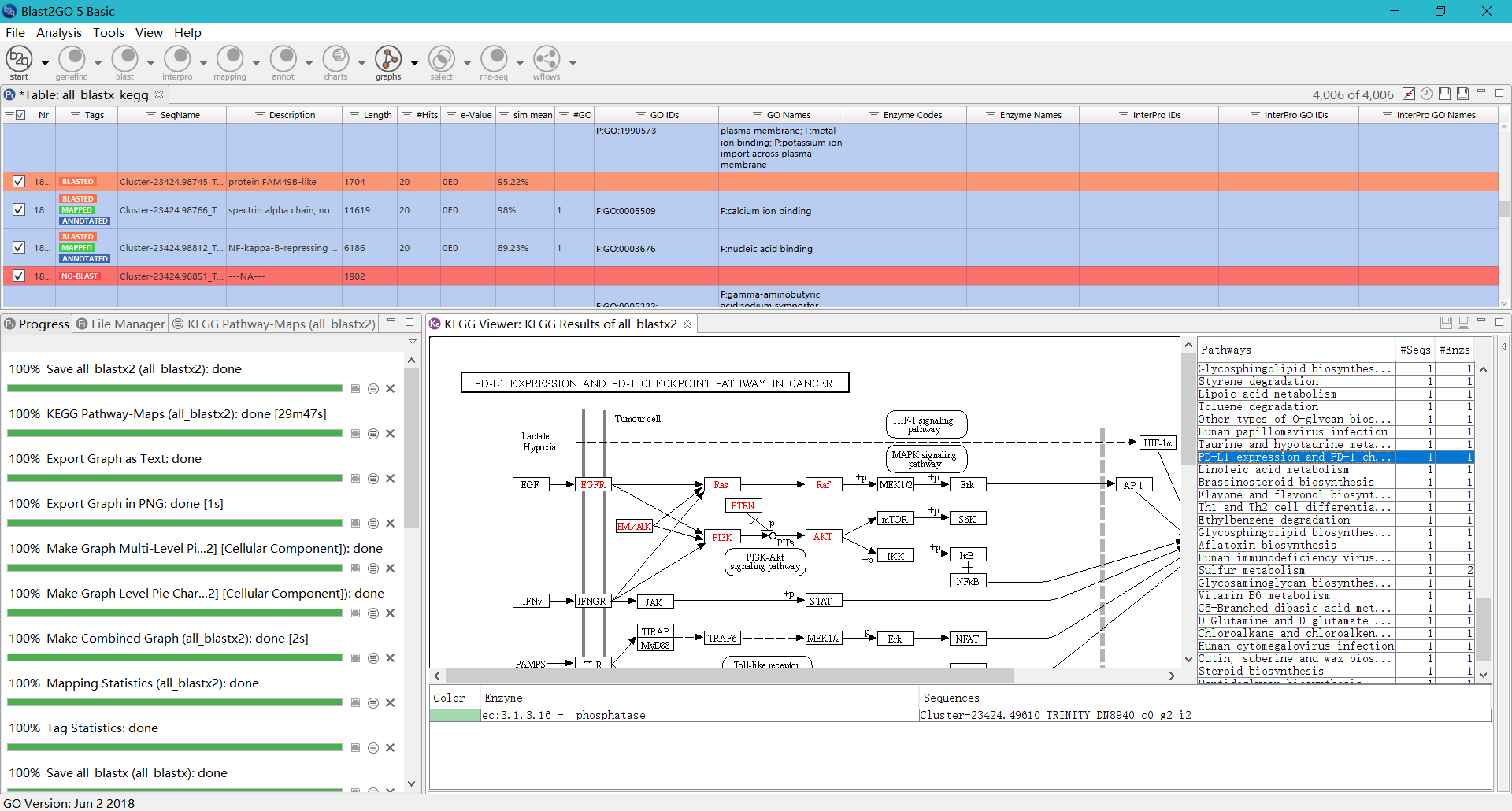Open dropdown arrow next to interpro

point(203,63)
